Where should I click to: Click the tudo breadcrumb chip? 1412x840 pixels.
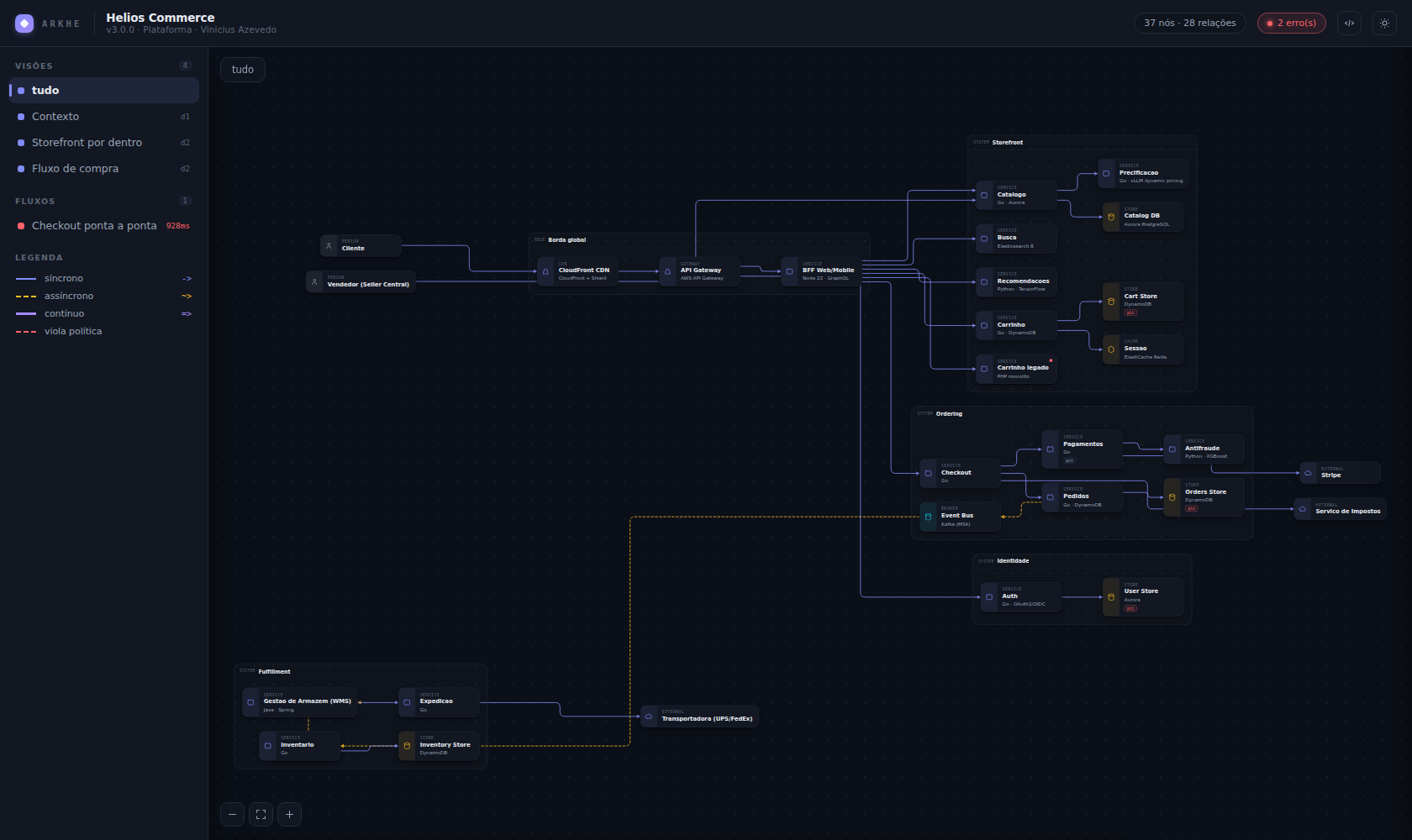tap(243, 70)
